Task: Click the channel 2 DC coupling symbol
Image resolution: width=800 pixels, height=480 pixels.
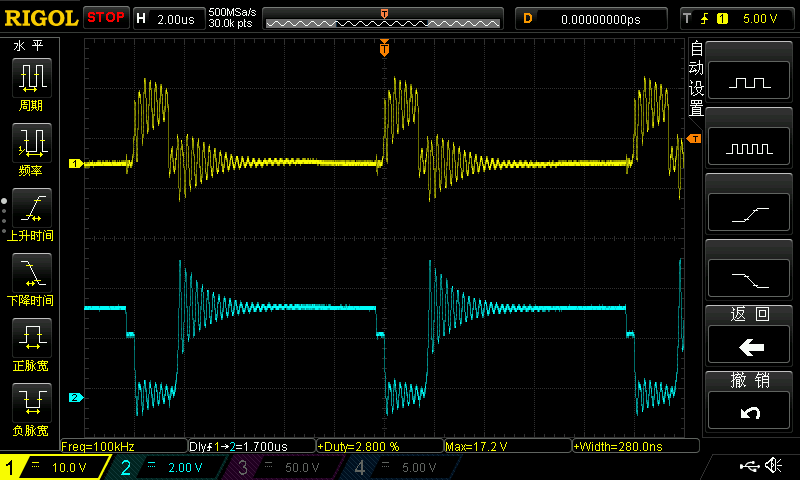Action: click(x=152, y=465)
